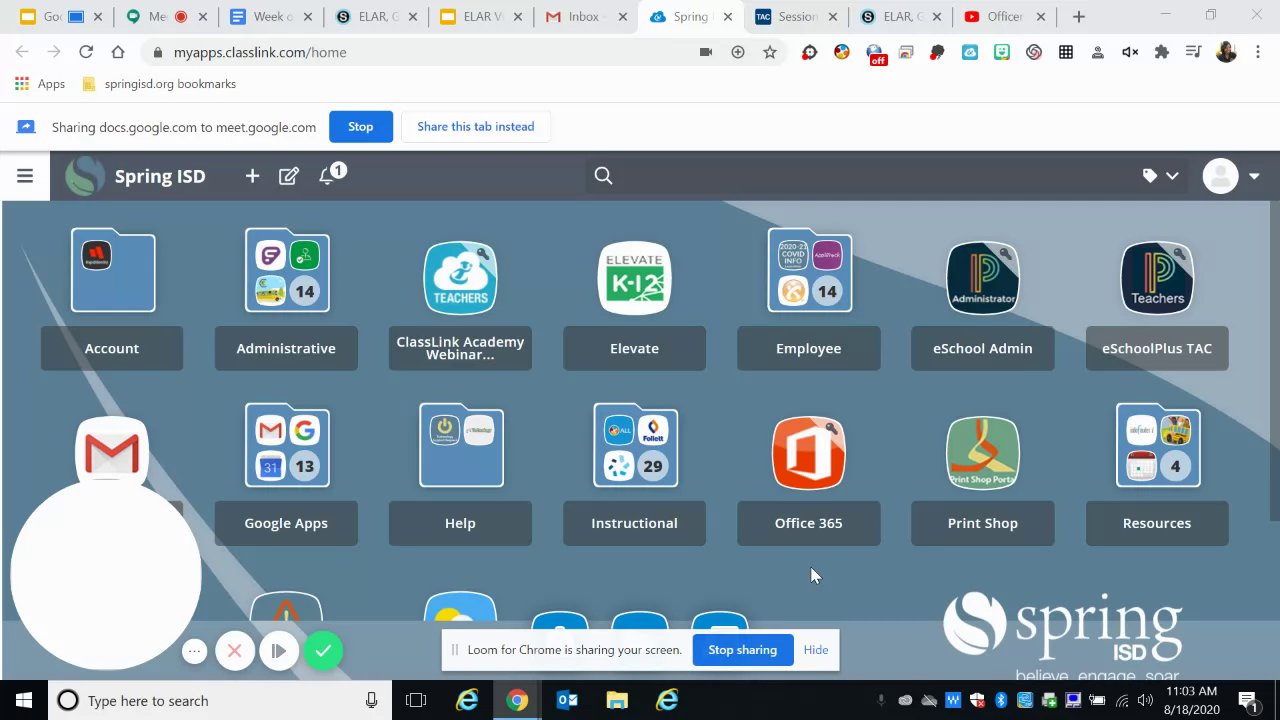Screen dimensions: 1280x720
Task: Open the notifications bell
Action: [326, 176]
